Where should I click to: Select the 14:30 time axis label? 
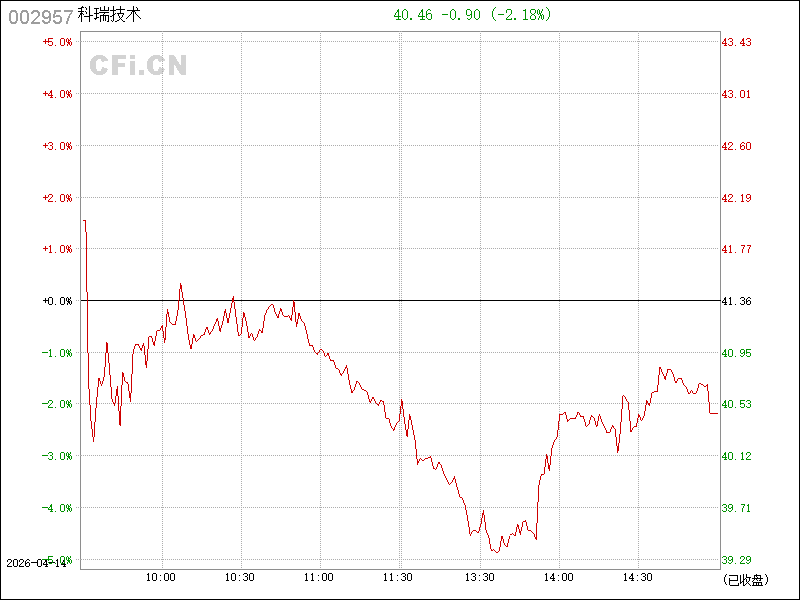(637, 577)
